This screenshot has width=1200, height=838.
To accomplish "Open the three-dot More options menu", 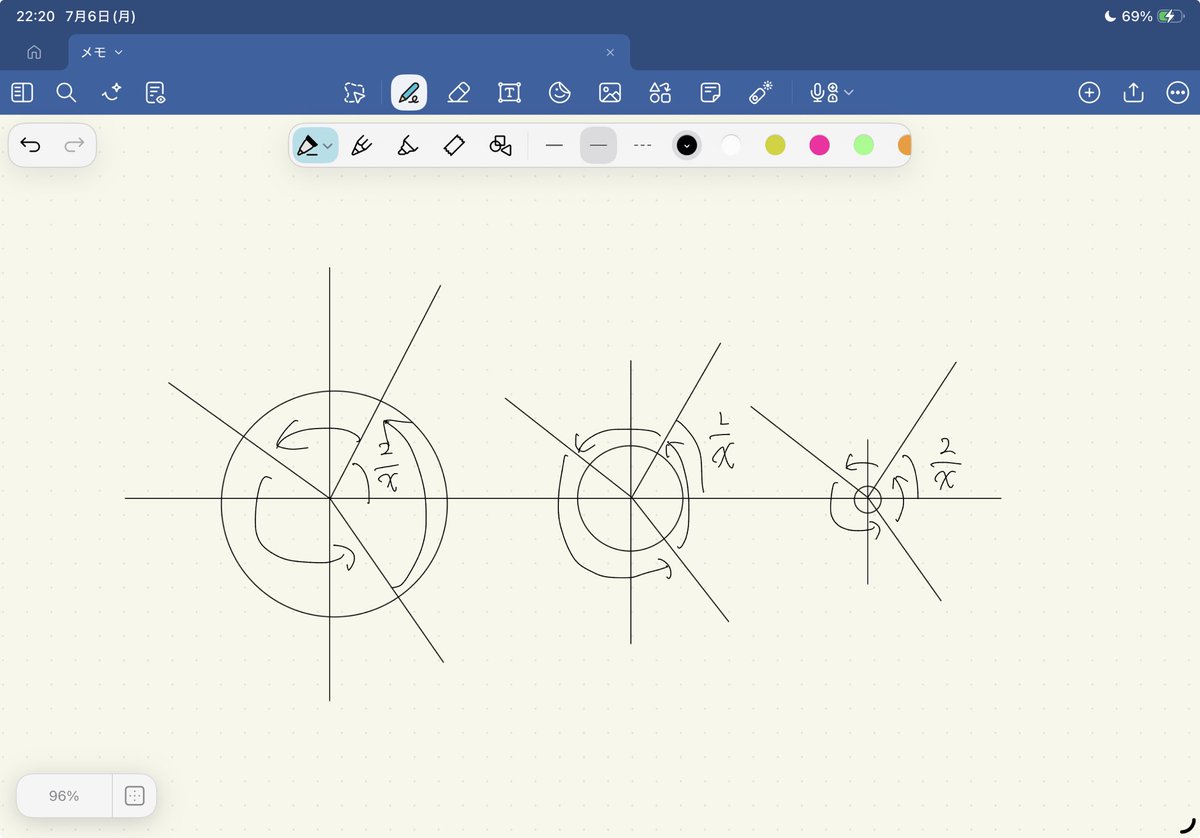I will pyautogui.click(x=1177, y=93).
